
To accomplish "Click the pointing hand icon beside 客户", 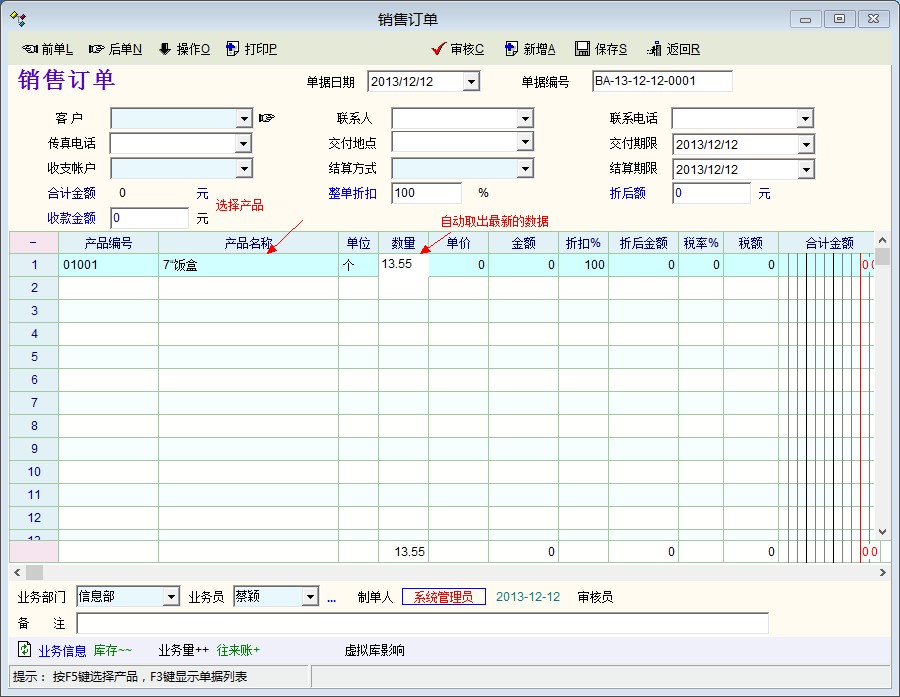I will coord(266,118).
